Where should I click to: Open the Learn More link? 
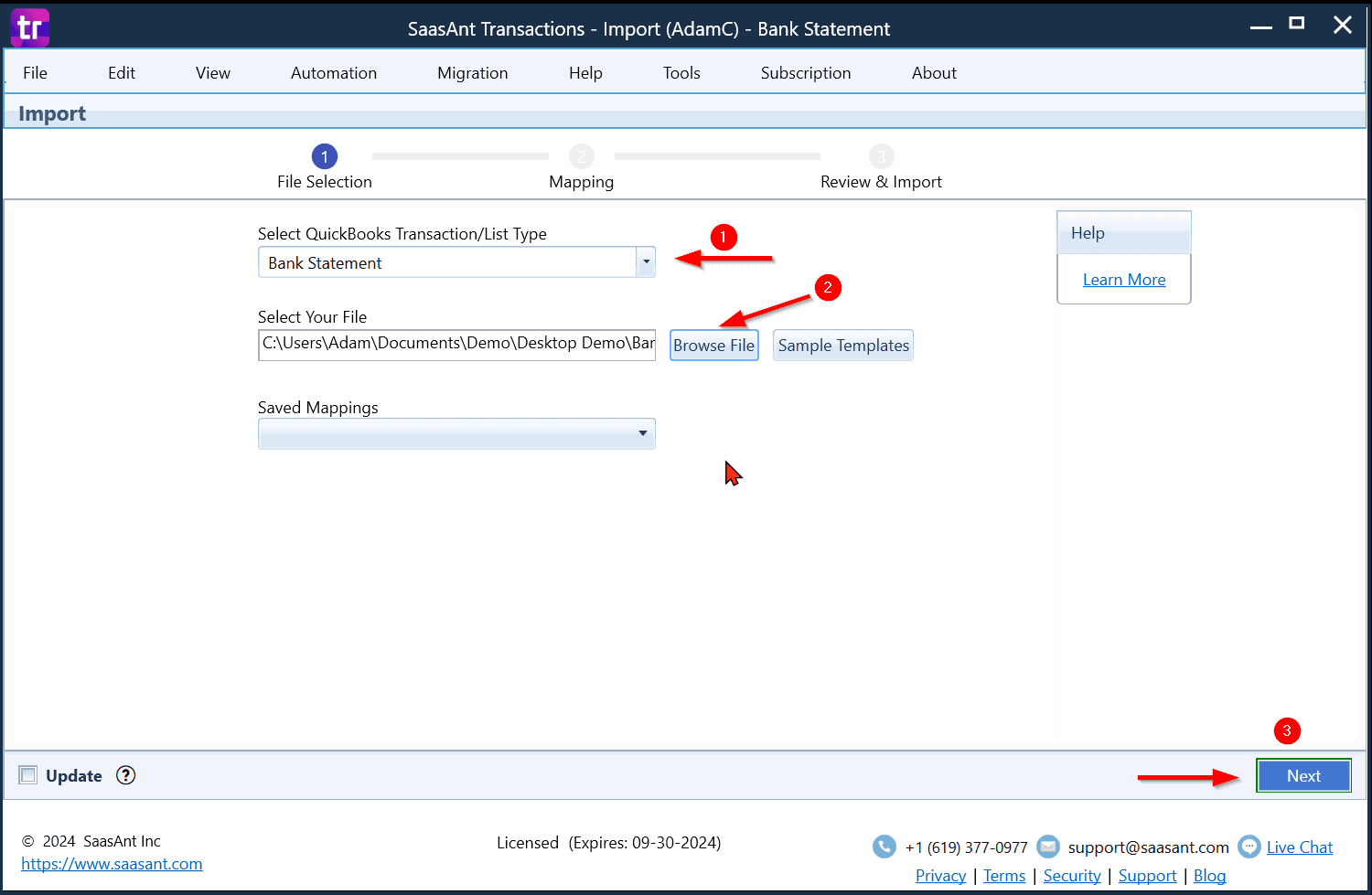(1124, 280)
